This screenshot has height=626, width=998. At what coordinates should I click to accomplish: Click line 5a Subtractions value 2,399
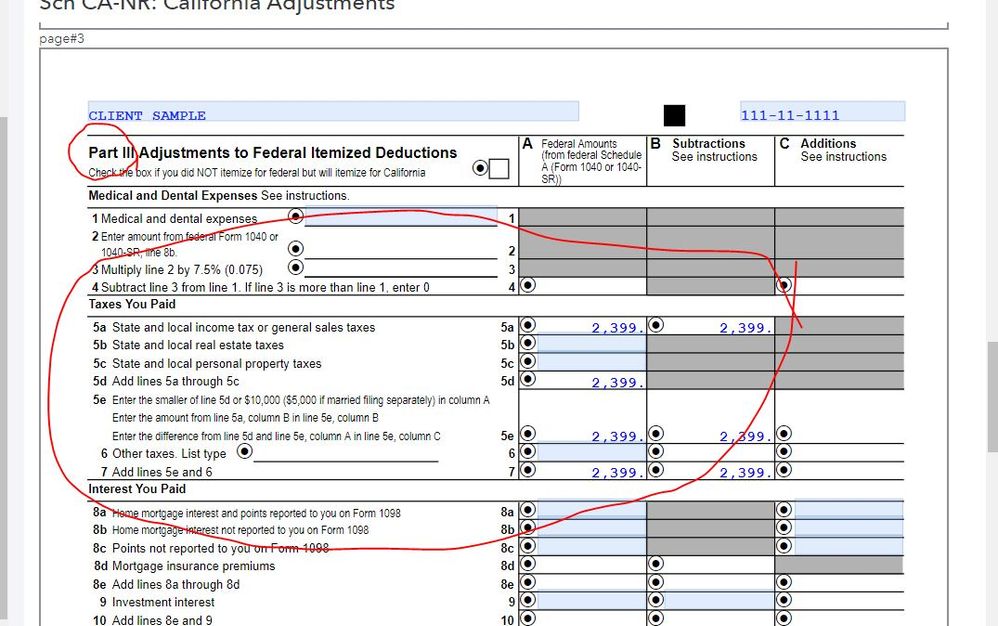click(x=719, y=327)
